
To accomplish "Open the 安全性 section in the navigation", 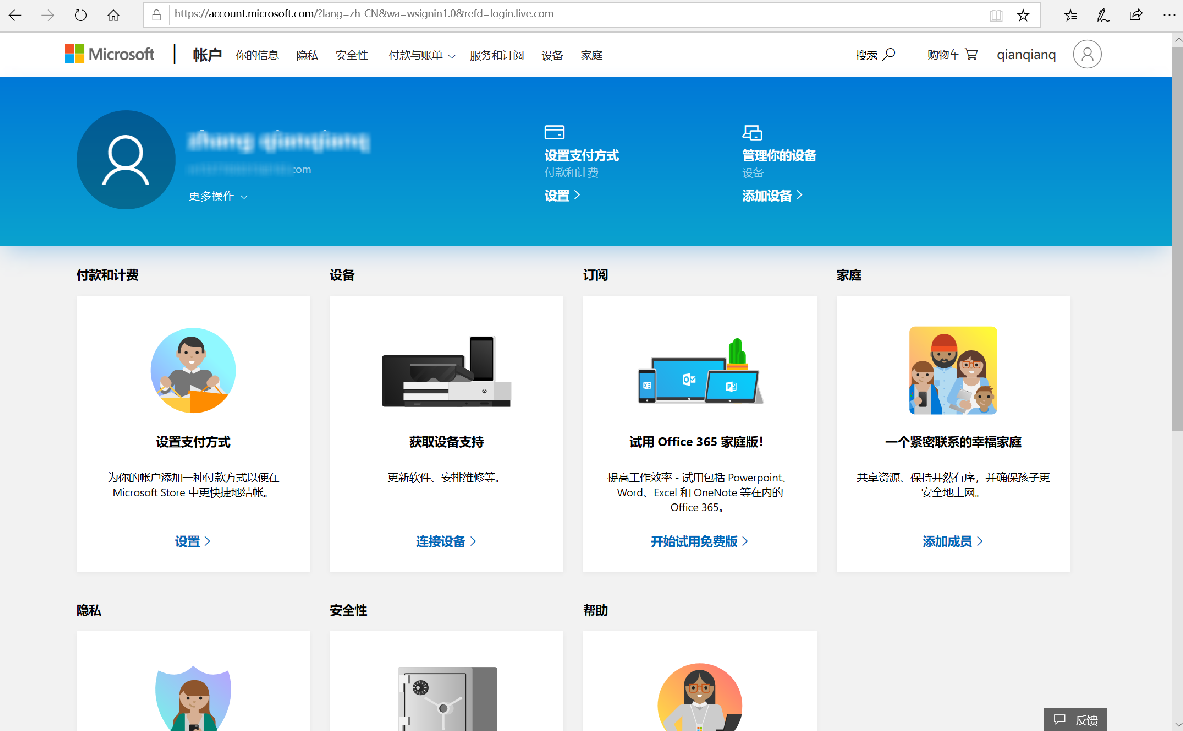I will coord(351,55).
